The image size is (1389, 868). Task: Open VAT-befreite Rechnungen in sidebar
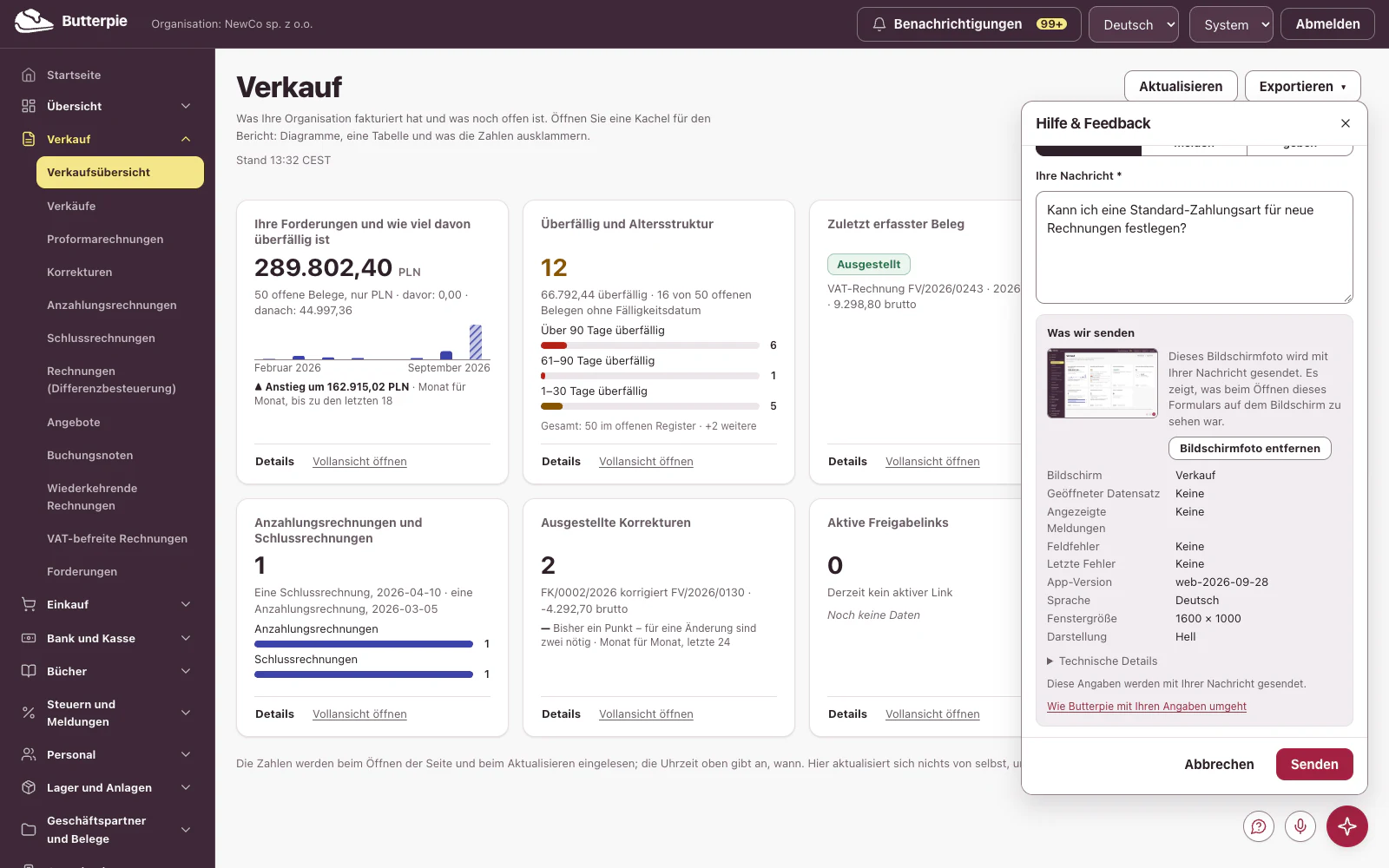click(120, 538)
